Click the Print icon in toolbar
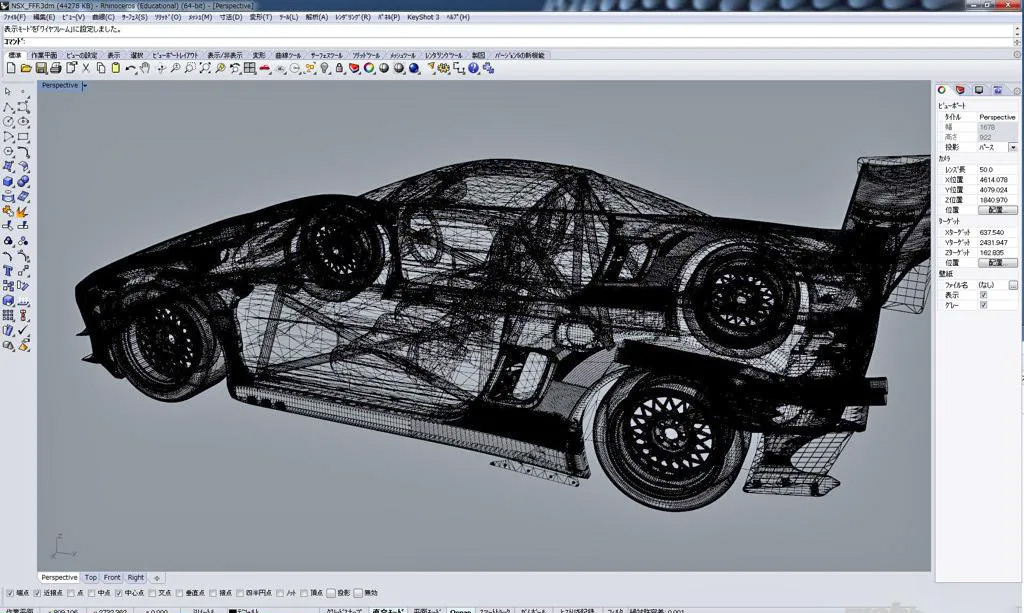 56,68
